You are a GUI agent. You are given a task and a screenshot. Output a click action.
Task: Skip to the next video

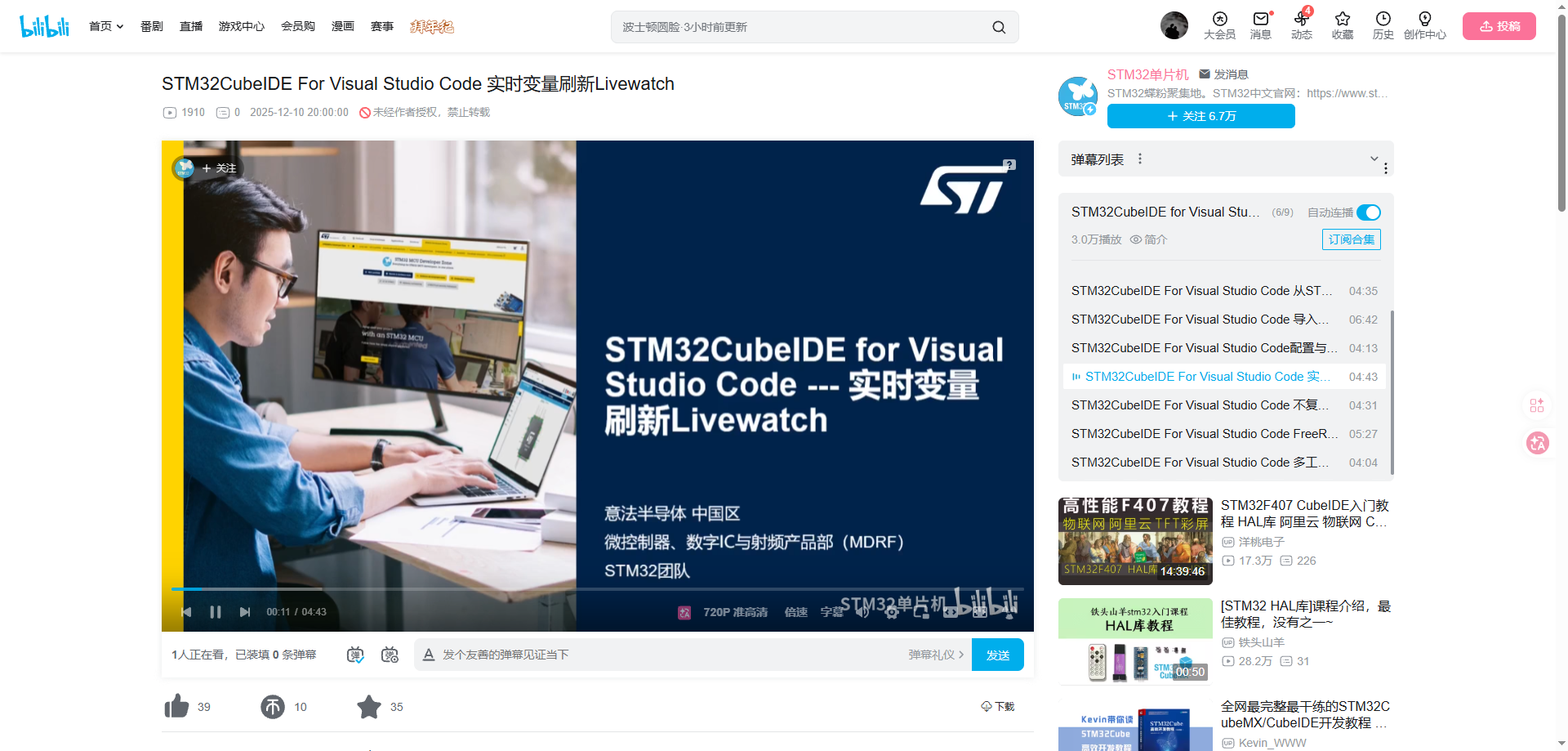245,612
